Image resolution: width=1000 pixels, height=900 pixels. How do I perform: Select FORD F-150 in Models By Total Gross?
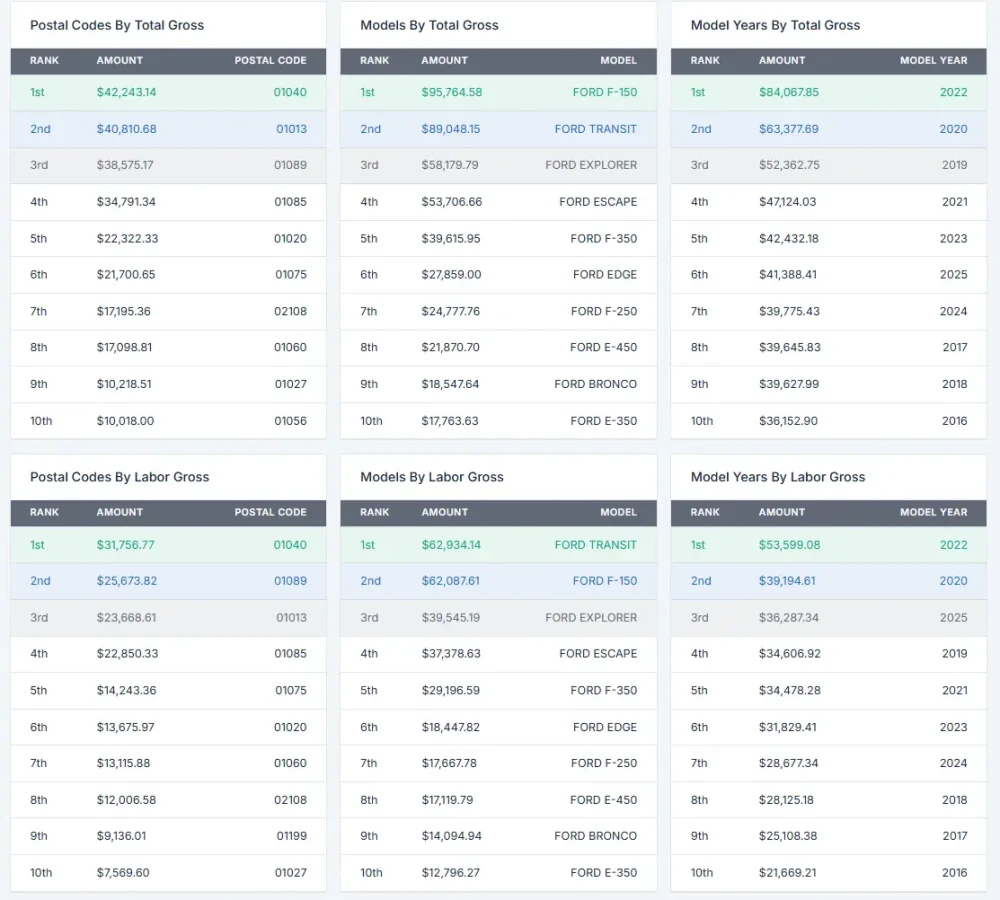tap(604, 92)
